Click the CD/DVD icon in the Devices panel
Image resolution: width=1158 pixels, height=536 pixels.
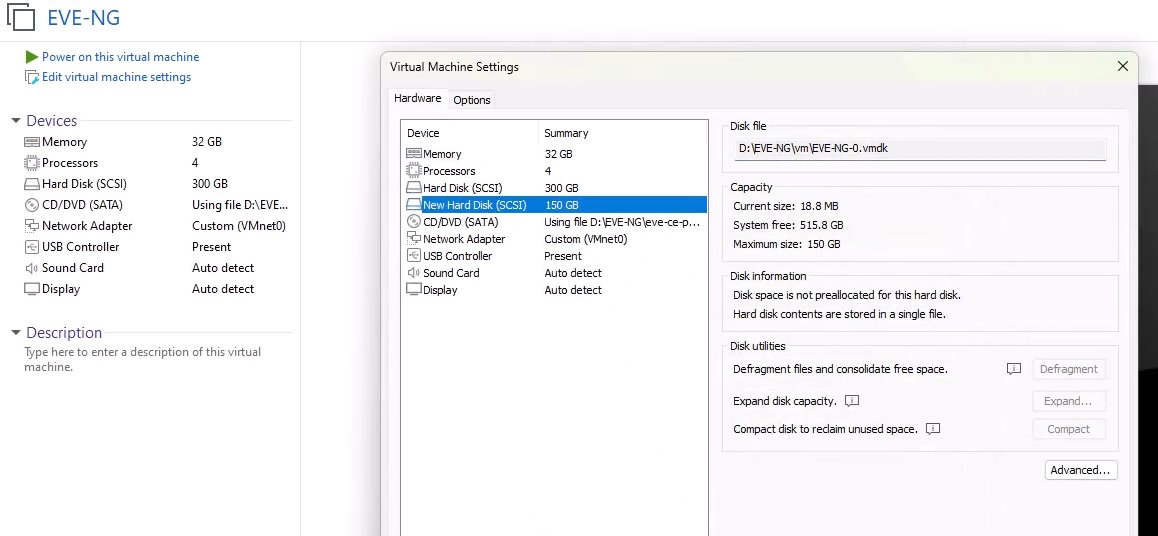coord(32,205)
